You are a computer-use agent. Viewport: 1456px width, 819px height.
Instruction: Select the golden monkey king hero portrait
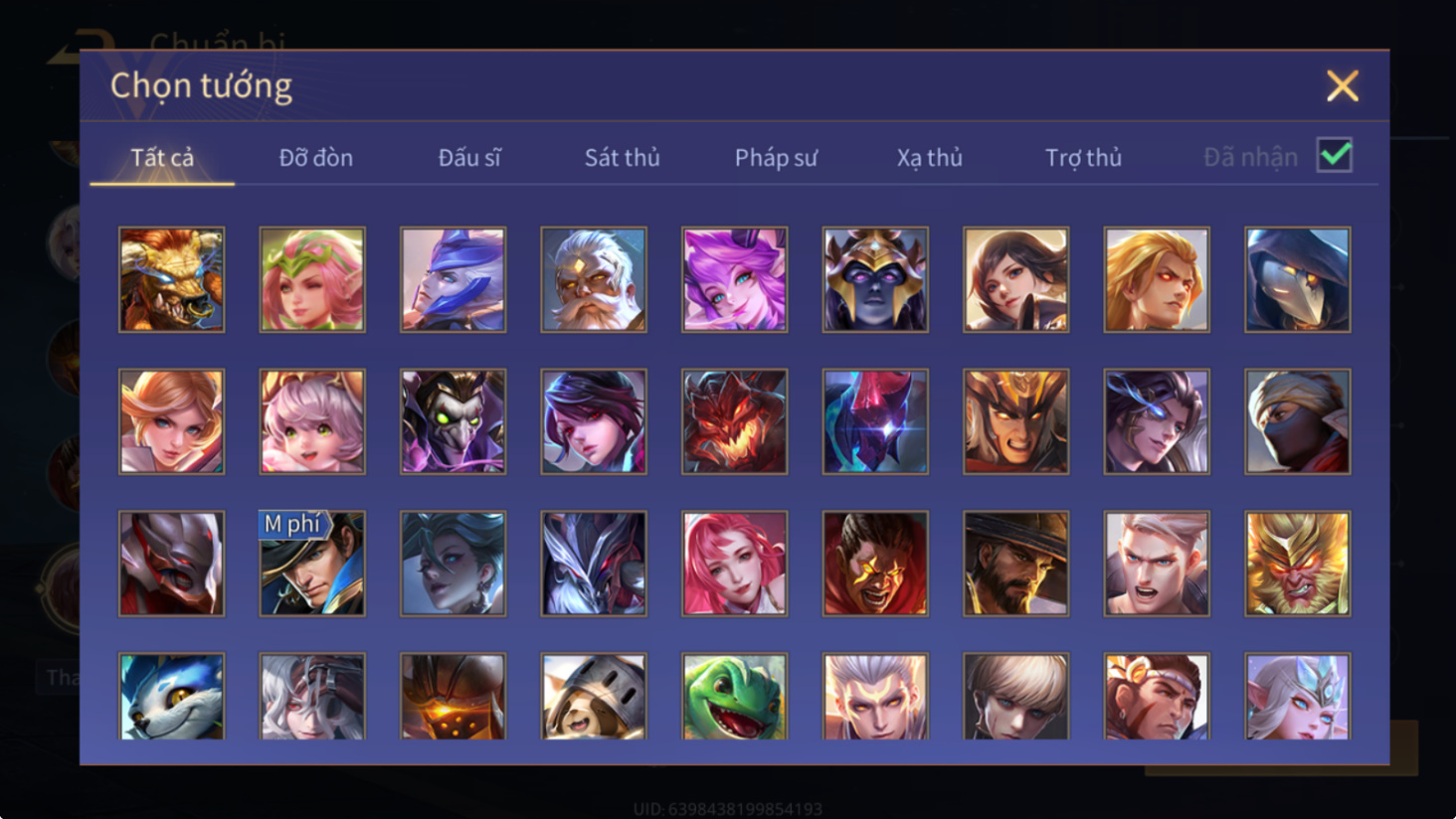(x=1297, y=564)
